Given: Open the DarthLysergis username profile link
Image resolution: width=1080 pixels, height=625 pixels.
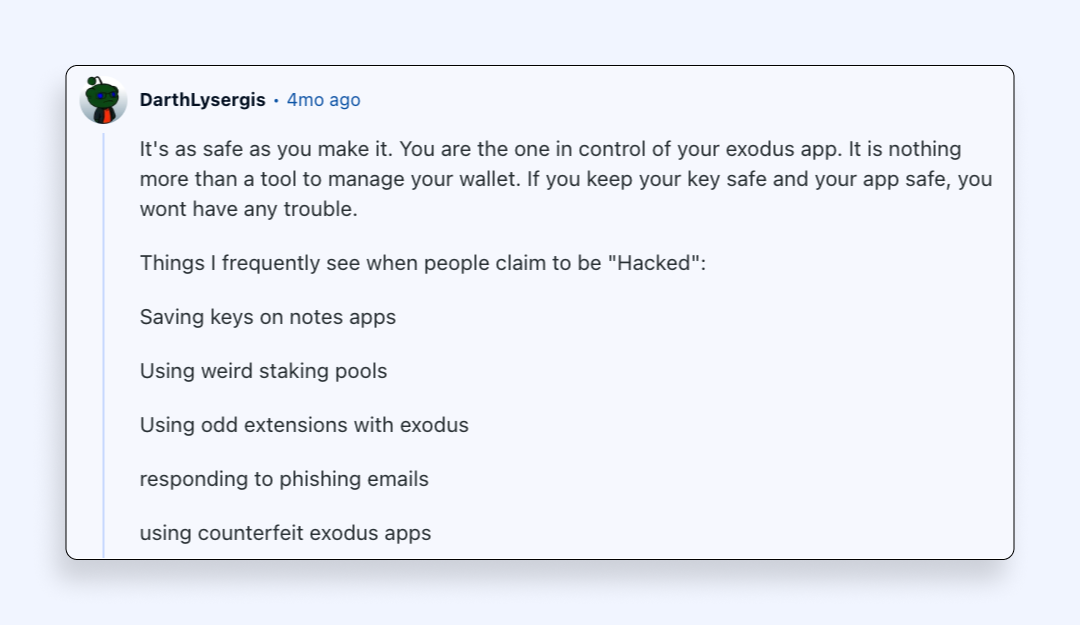Looking at the screenshot, I should (203, 100).
